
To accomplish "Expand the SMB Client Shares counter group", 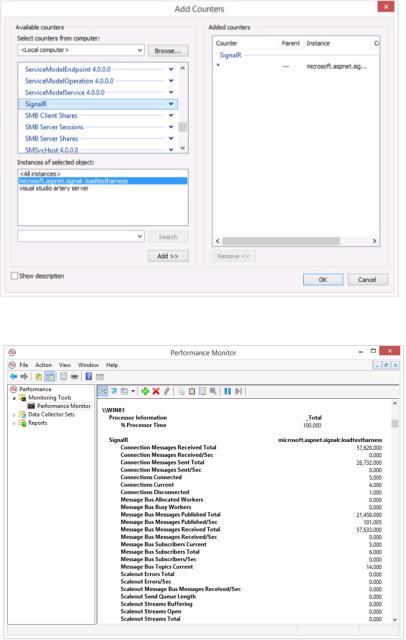I will (171, 116).
